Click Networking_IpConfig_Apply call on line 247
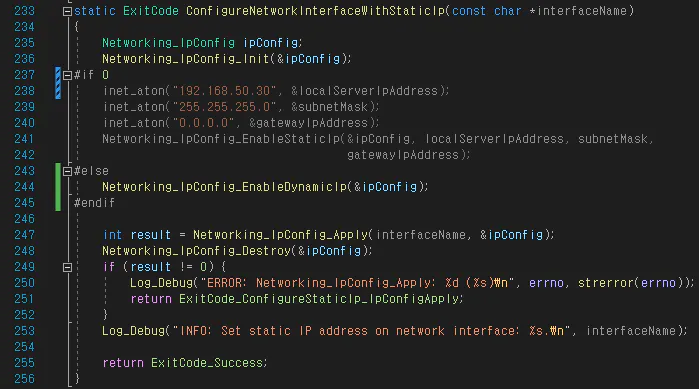This screenshot has width=699, height=389. [280, 235]
